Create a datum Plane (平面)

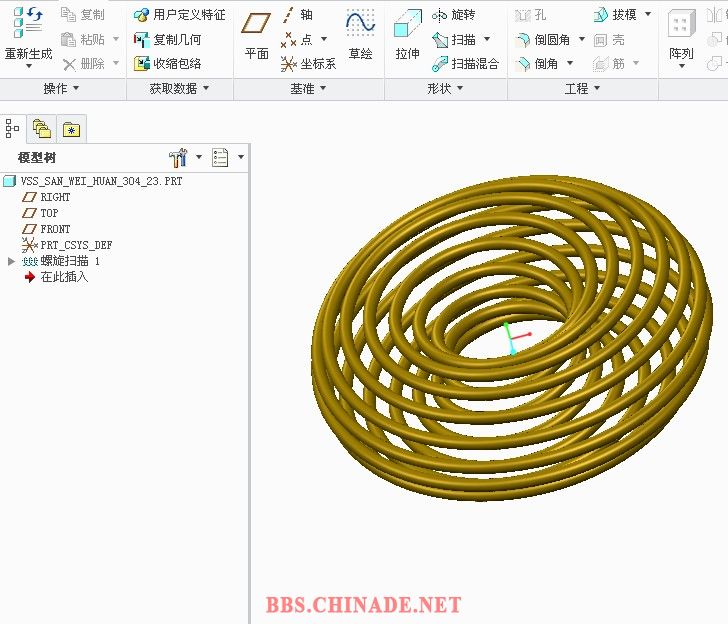256,36
